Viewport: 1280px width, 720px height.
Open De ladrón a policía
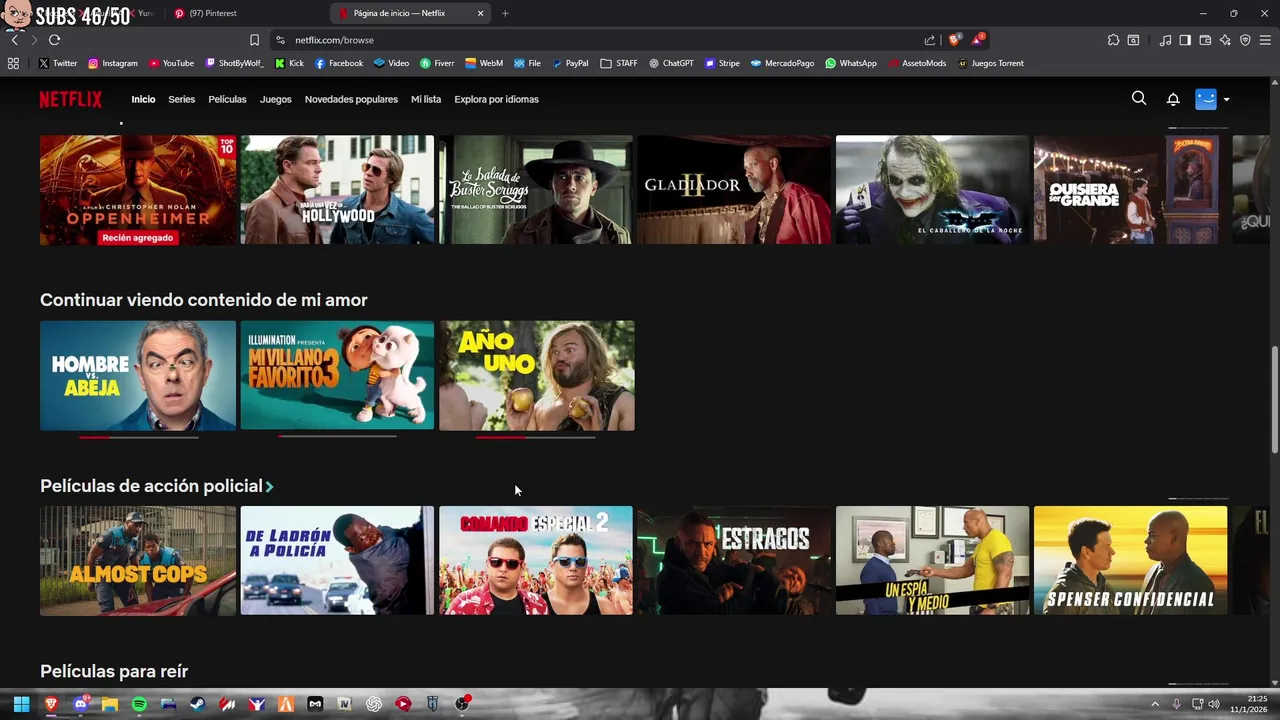point(337,560)
